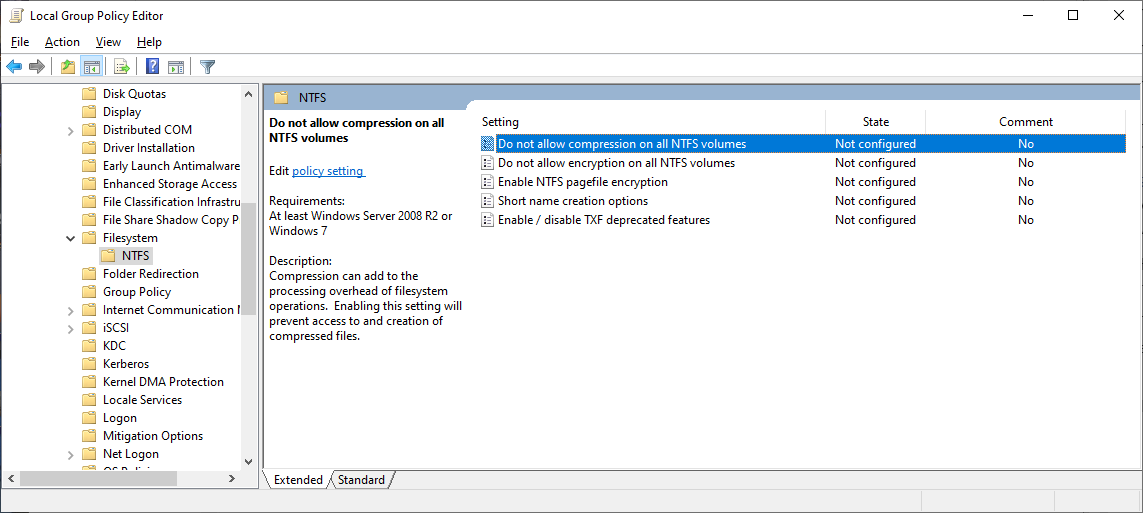This screenshot has height=513, width=1143.
Task: Click 'No' comment for Short name creation
Action: (1026, 200)
